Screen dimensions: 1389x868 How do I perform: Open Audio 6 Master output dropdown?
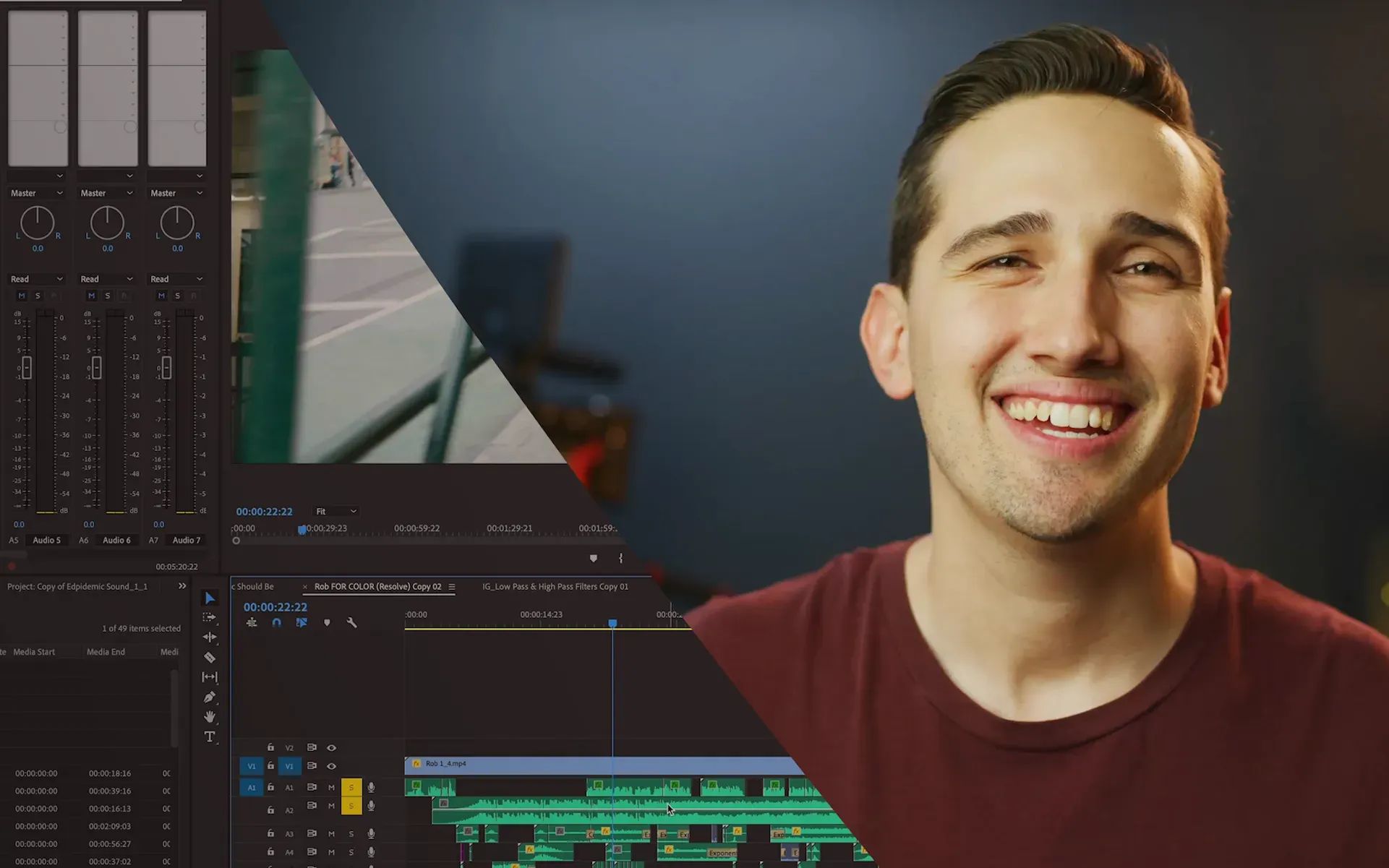click(106, 193)
